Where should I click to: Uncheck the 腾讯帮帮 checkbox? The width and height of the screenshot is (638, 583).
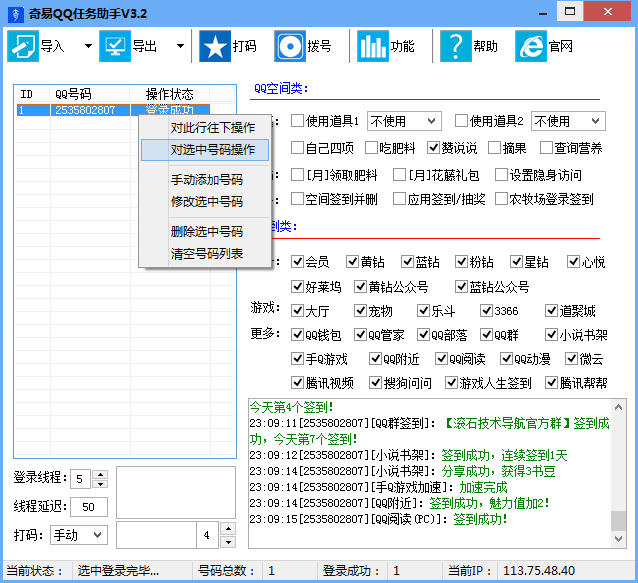click(551, 383)
